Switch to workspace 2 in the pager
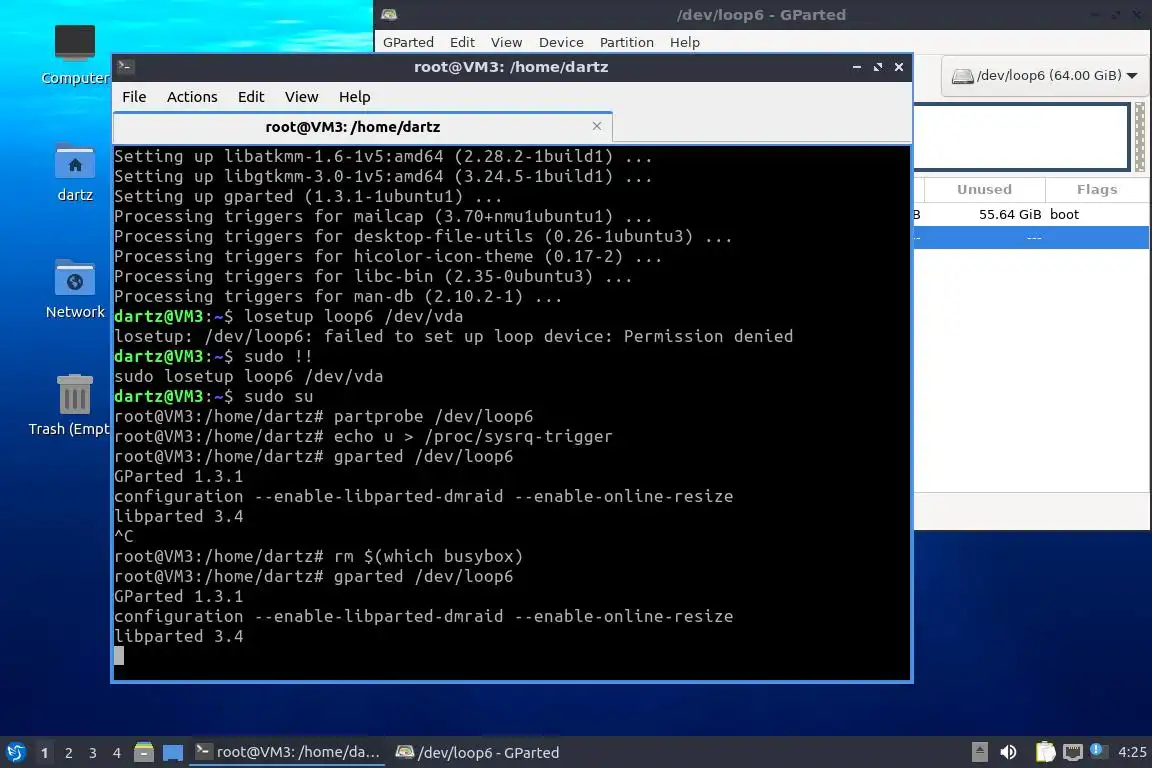Image resolution: width=1152 pixels, height=768 pixels. tap(68, 753)
